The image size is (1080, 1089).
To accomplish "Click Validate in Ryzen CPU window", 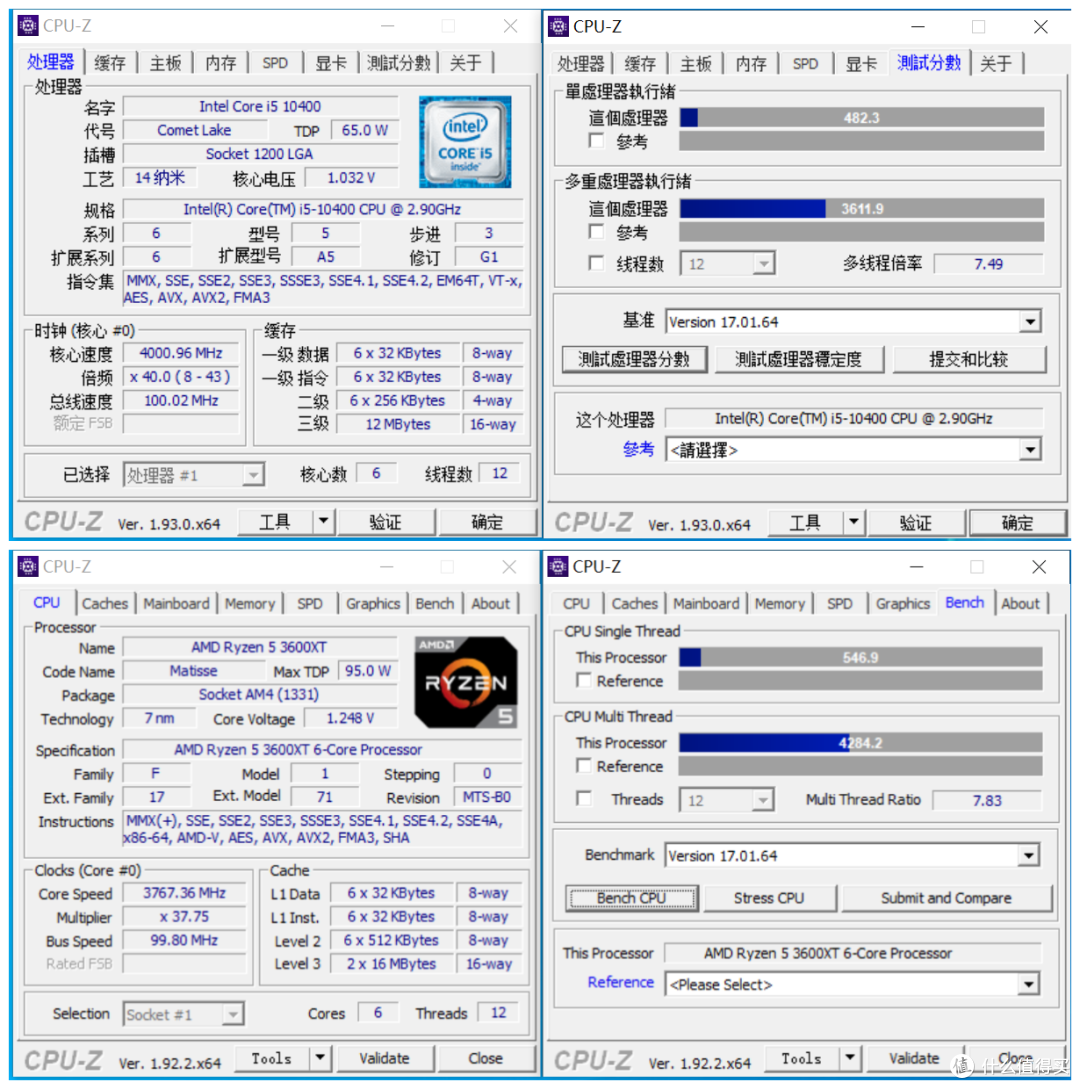I will (x=384, y=1058).
